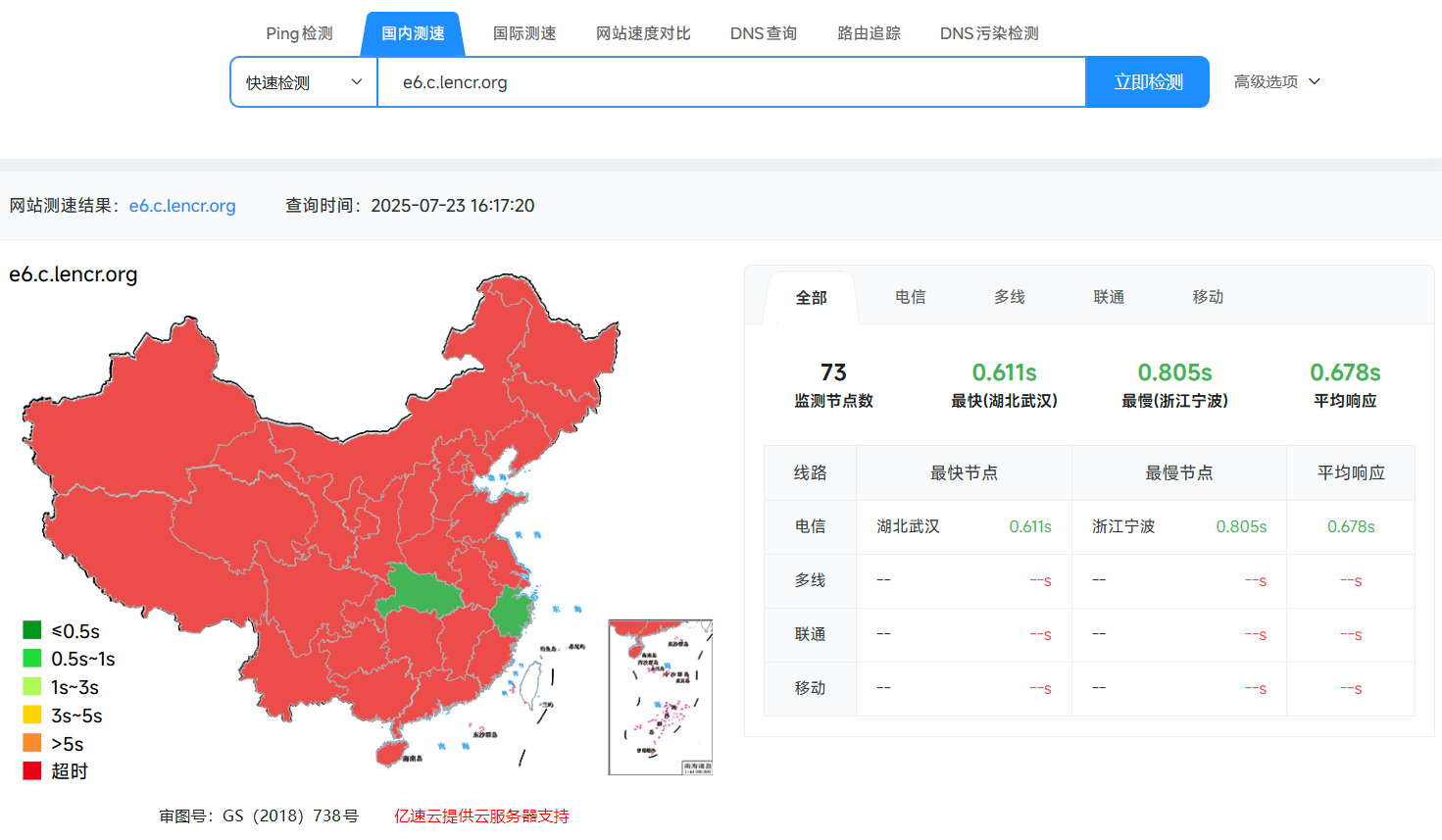Open the e6.c.lencr.org result link
1442x840 pixels.
click(182, 206)
